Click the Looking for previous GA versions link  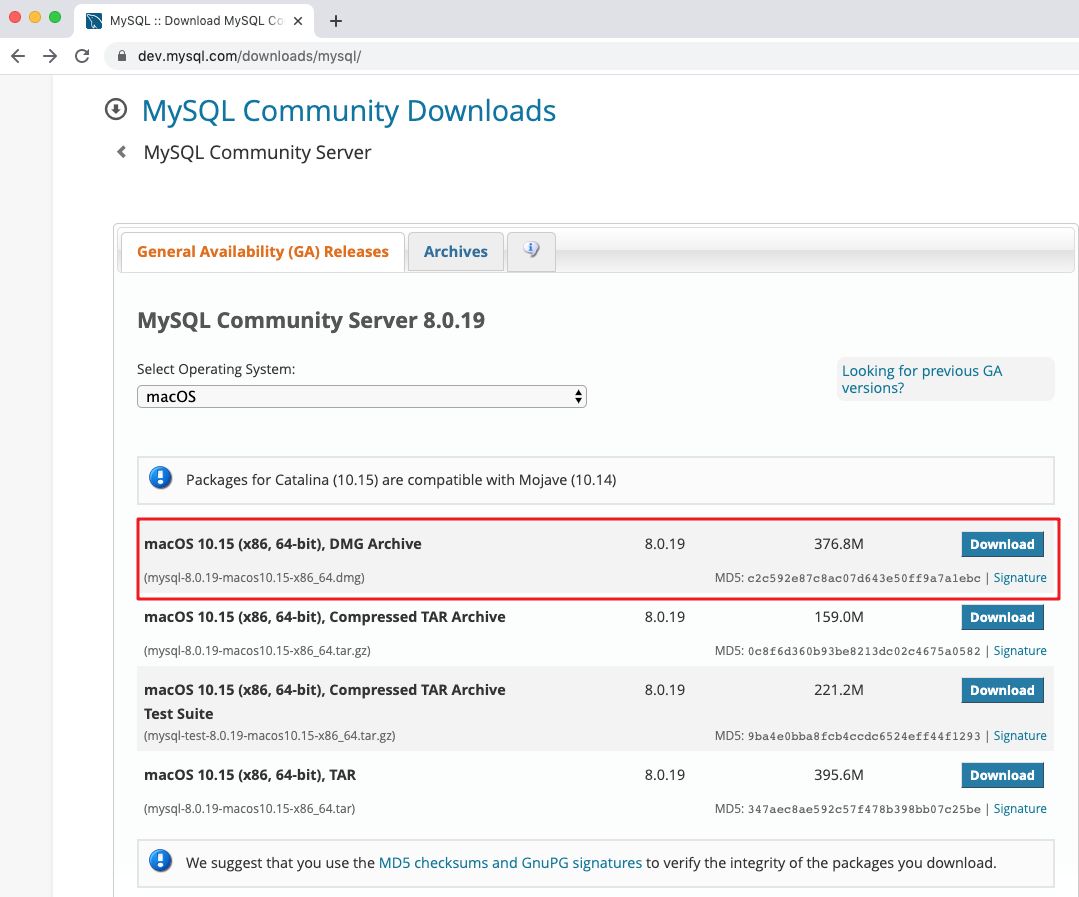(920, 379)
